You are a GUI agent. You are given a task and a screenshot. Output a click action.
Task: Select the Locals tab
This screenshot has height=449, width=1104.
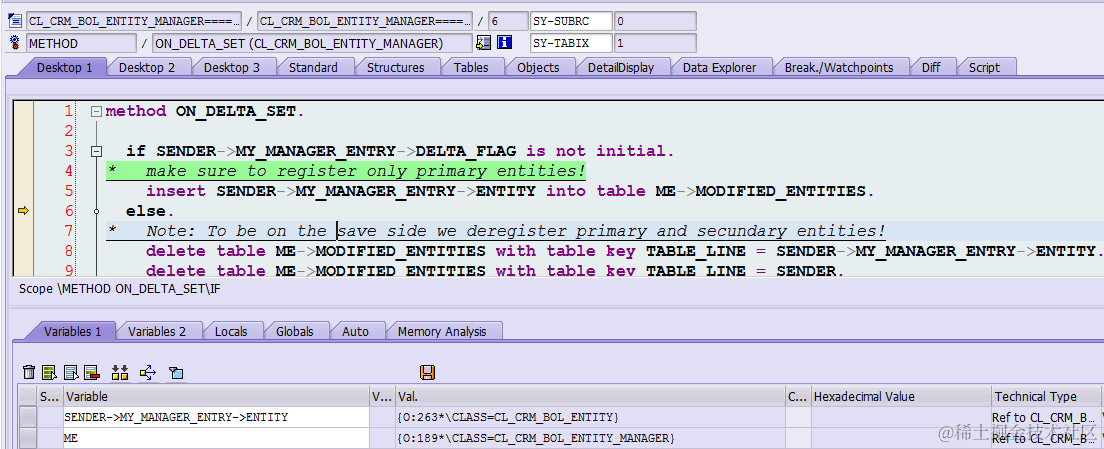(x=231, y=331)
